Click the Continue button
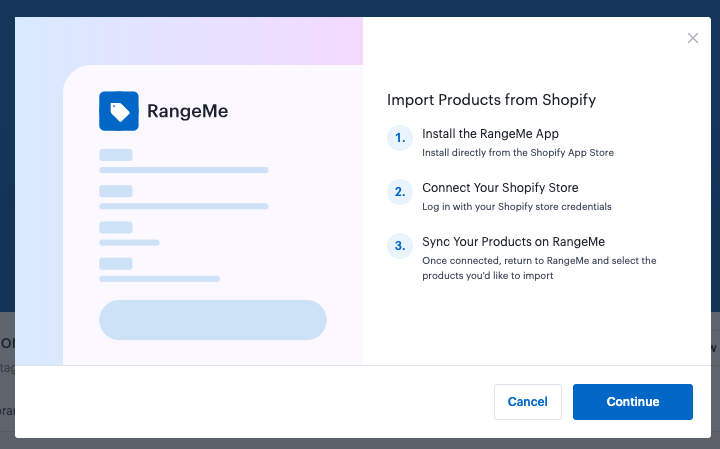Image resolution: width=720 pixels, height=449 pixels. 632,402
